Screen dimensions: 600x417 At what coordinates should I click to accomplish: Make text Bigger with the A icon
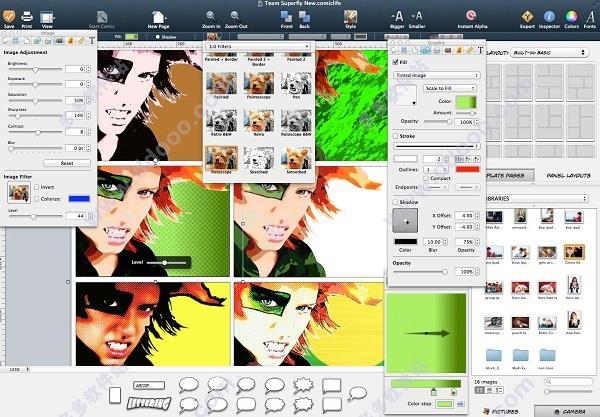point(397,16)
